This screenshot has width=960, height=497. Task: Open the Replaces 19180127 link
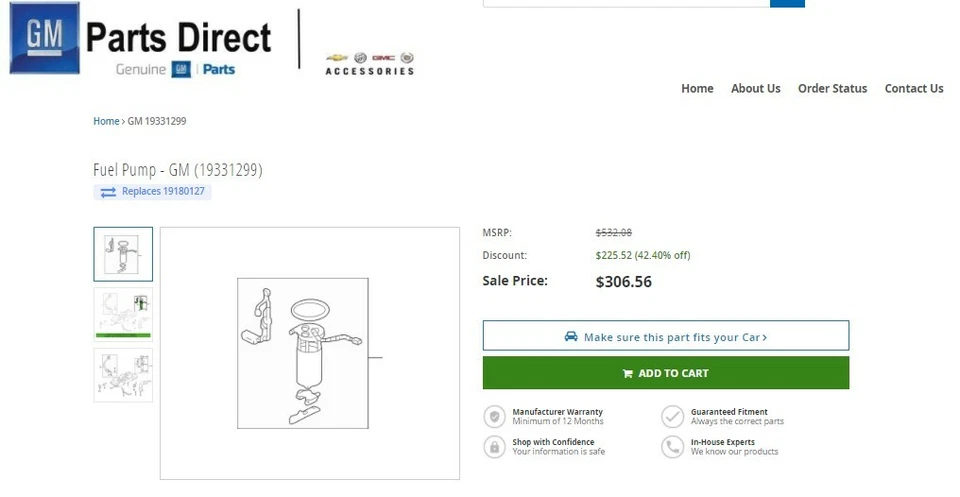point(164,191)
